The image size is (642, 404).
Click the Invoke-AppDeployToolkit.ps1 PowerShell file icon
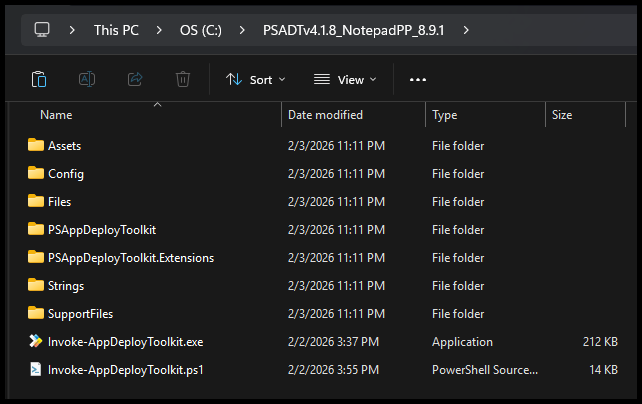pos(36,369)
